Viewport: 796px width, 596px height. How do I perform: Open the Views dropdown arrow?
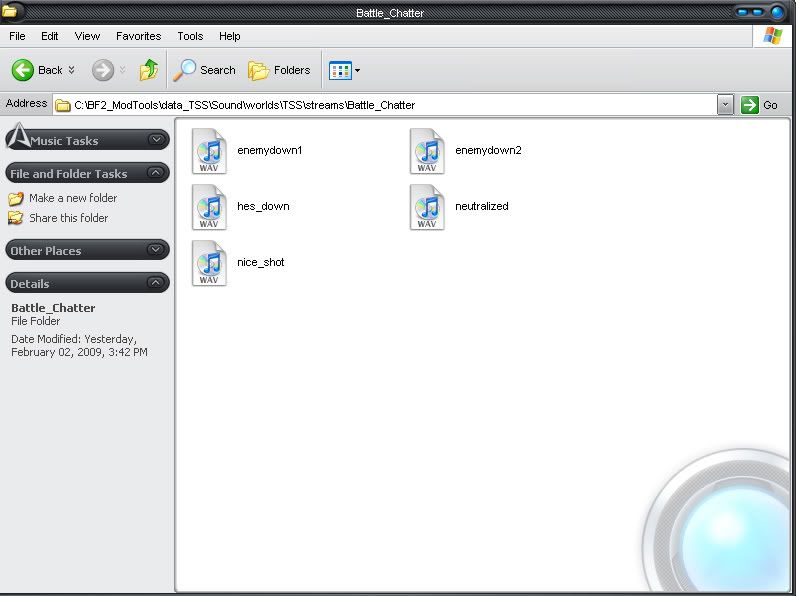pos(357,71)
